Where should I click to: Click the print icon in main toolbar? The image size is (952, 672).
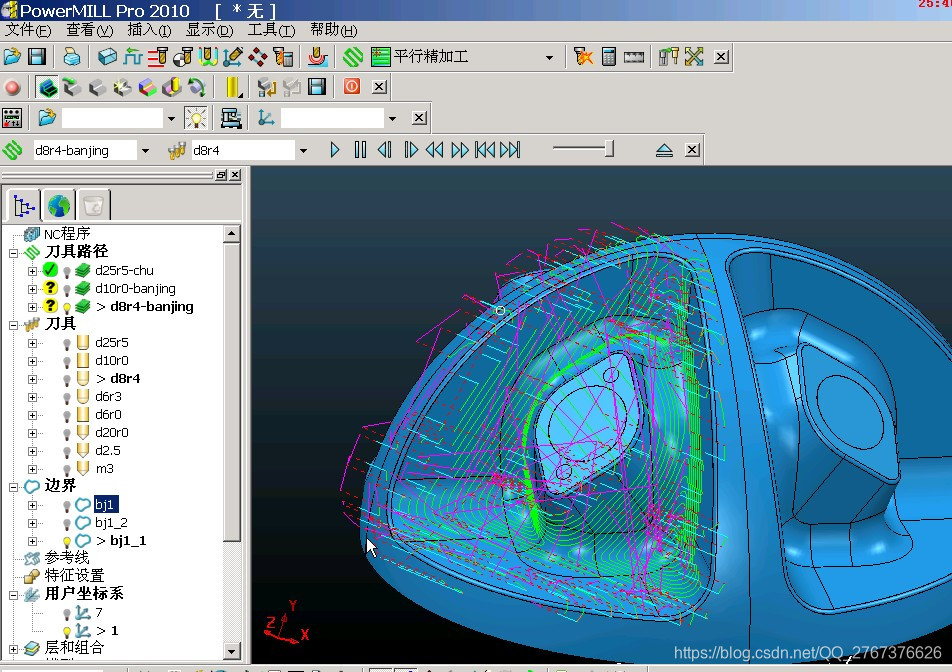(x=72, y=57)
